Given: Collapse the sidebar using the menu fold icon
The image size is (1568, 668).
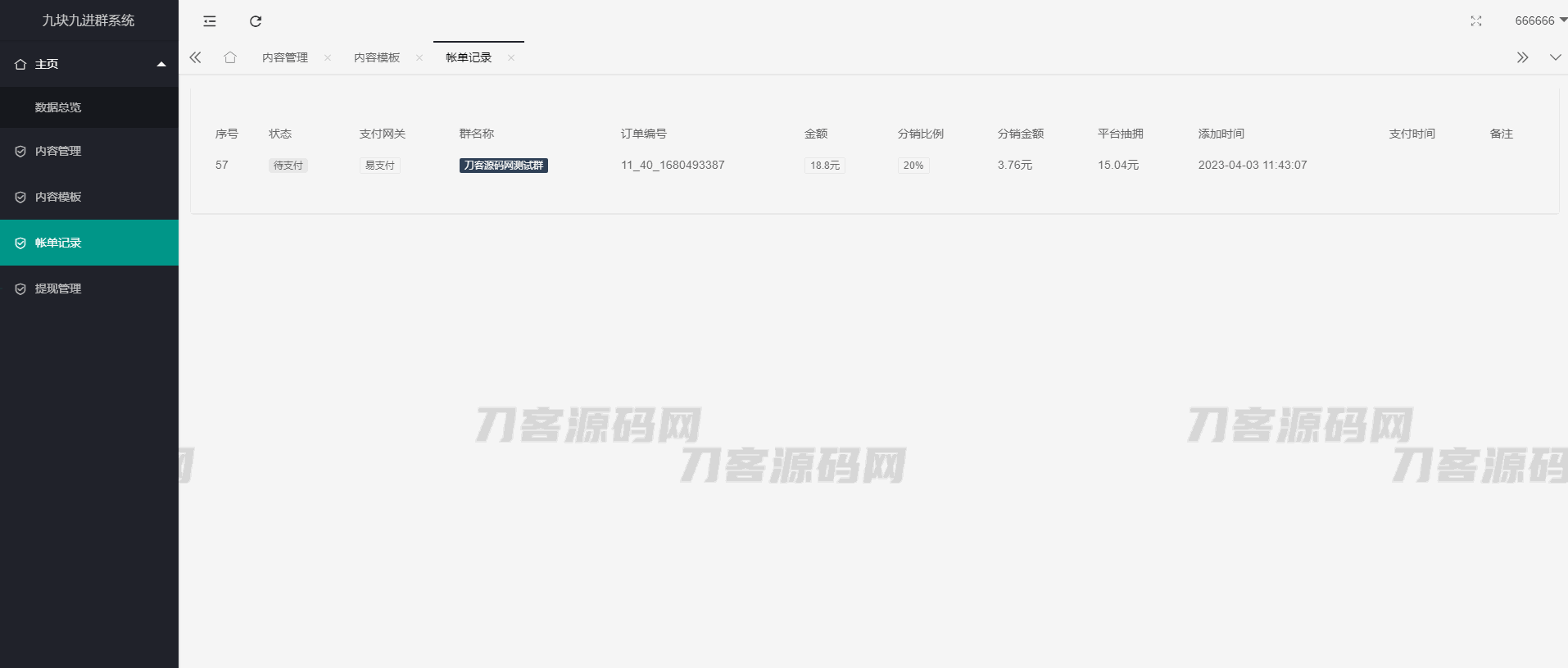Looking at the screenshot, I should pyautogui.click(x=210, y=21).
